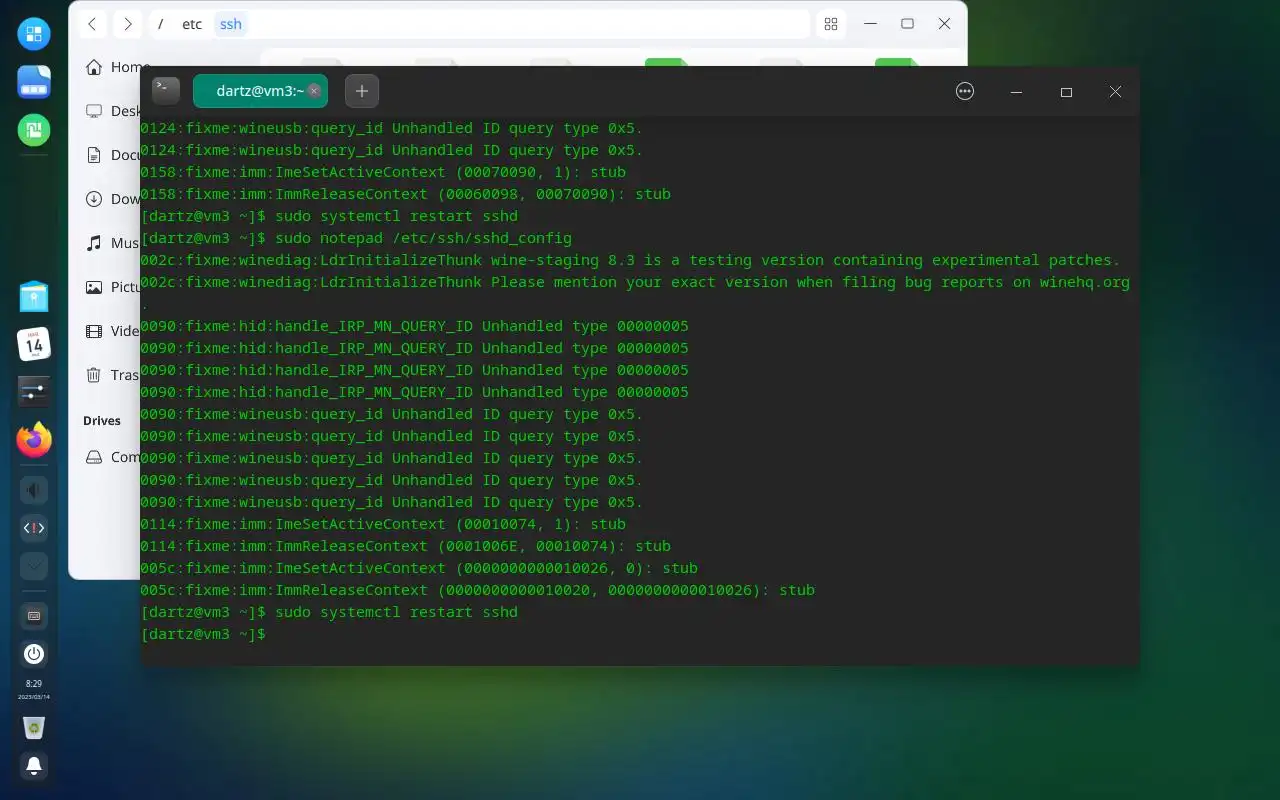Open Pictures in file manager sidebar
The height and width of the screenshot is (800, 1280).
coord(113,287)
